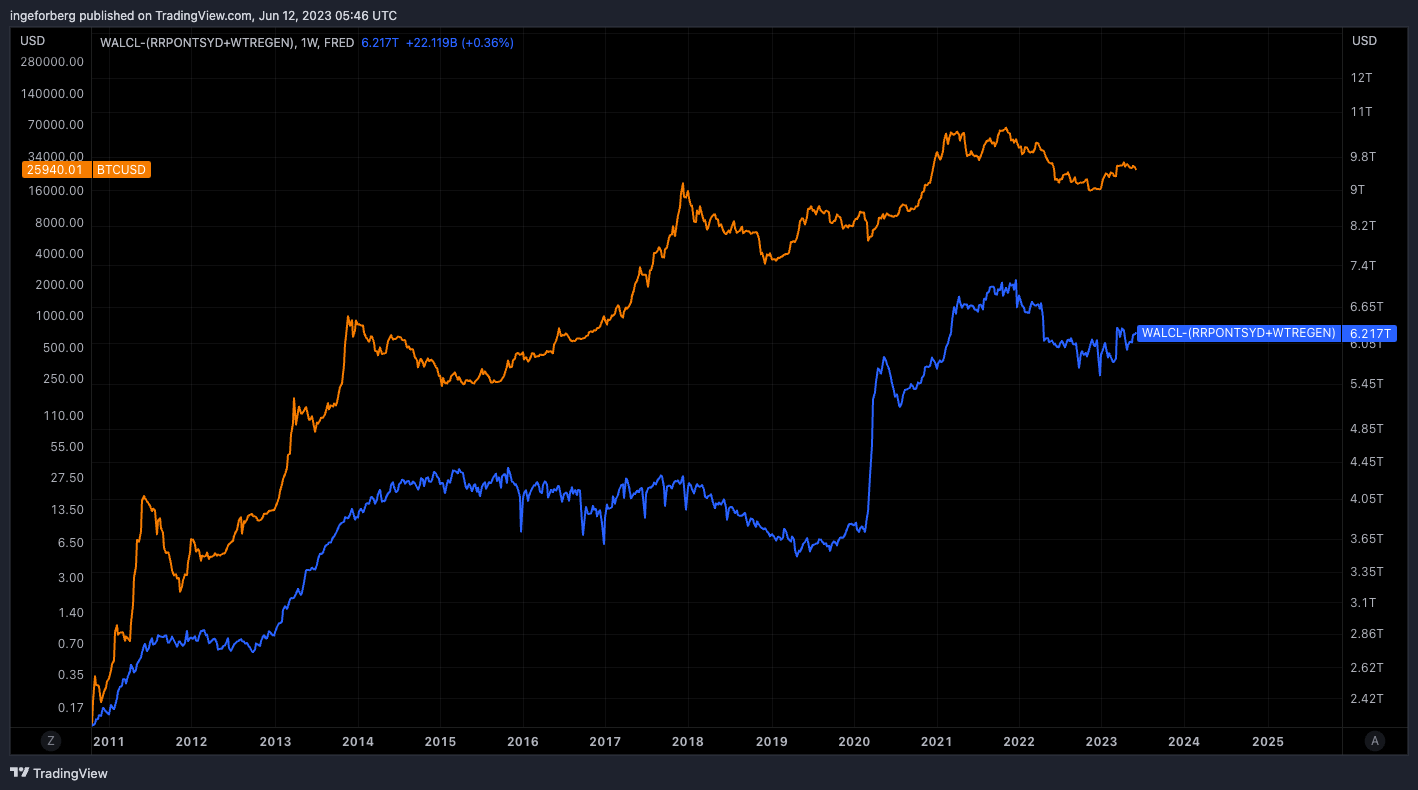Click the 0.17 level on left axis
Image resolution: width=1418 pixels, height=790 pixels.
70,708
